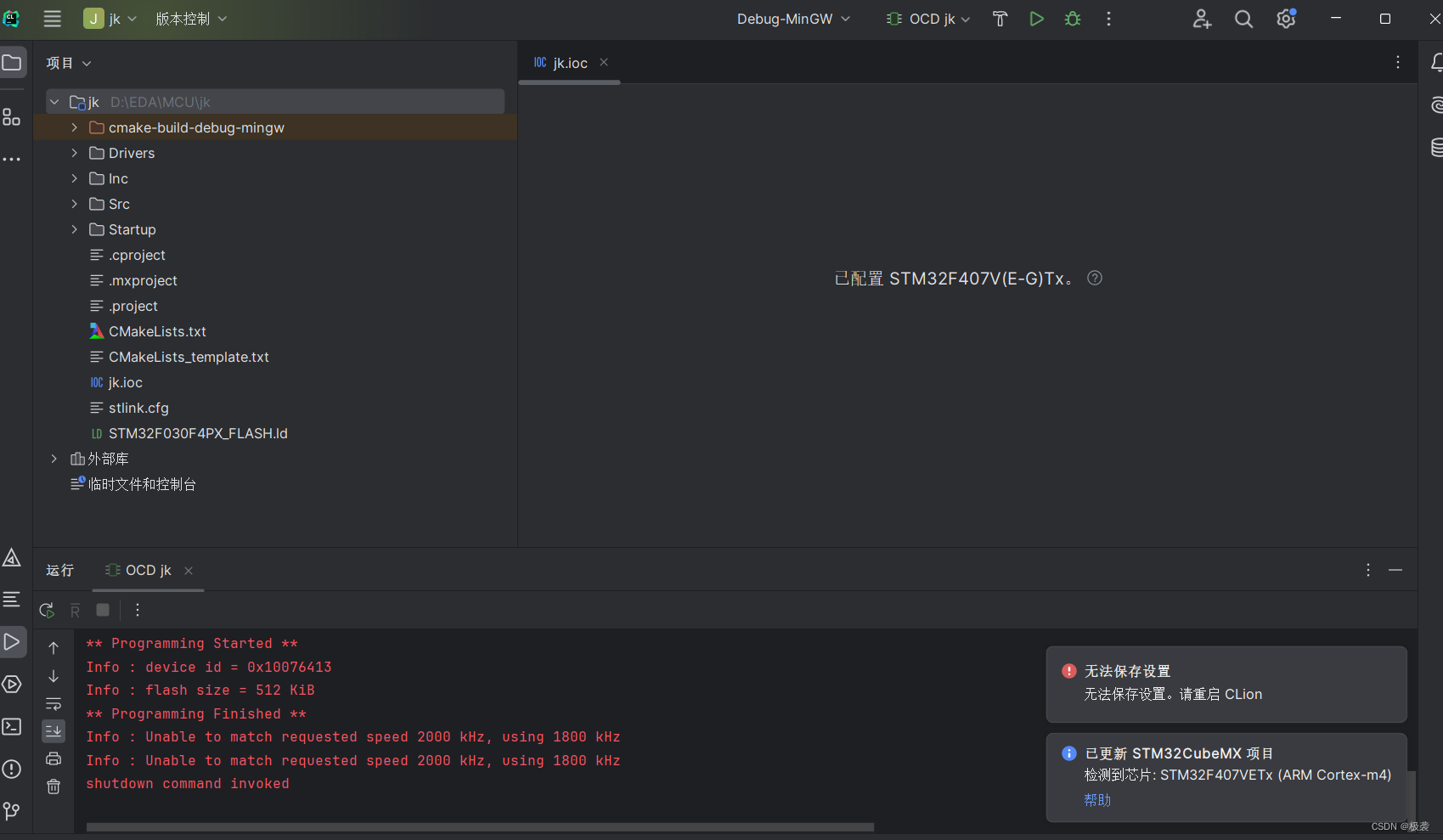
Task: Expand the Drivers folder
Action: (x=75, y=153)
